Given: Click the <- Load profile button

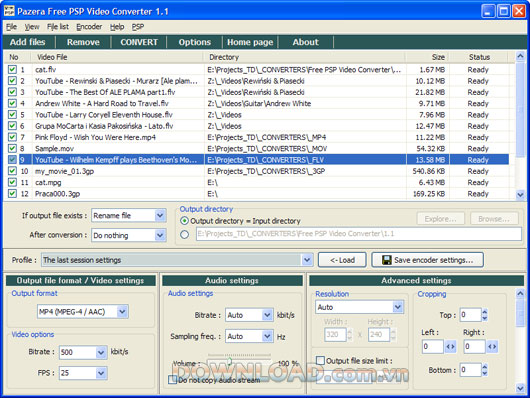Looking at the screenshot, I should [342, 260].
